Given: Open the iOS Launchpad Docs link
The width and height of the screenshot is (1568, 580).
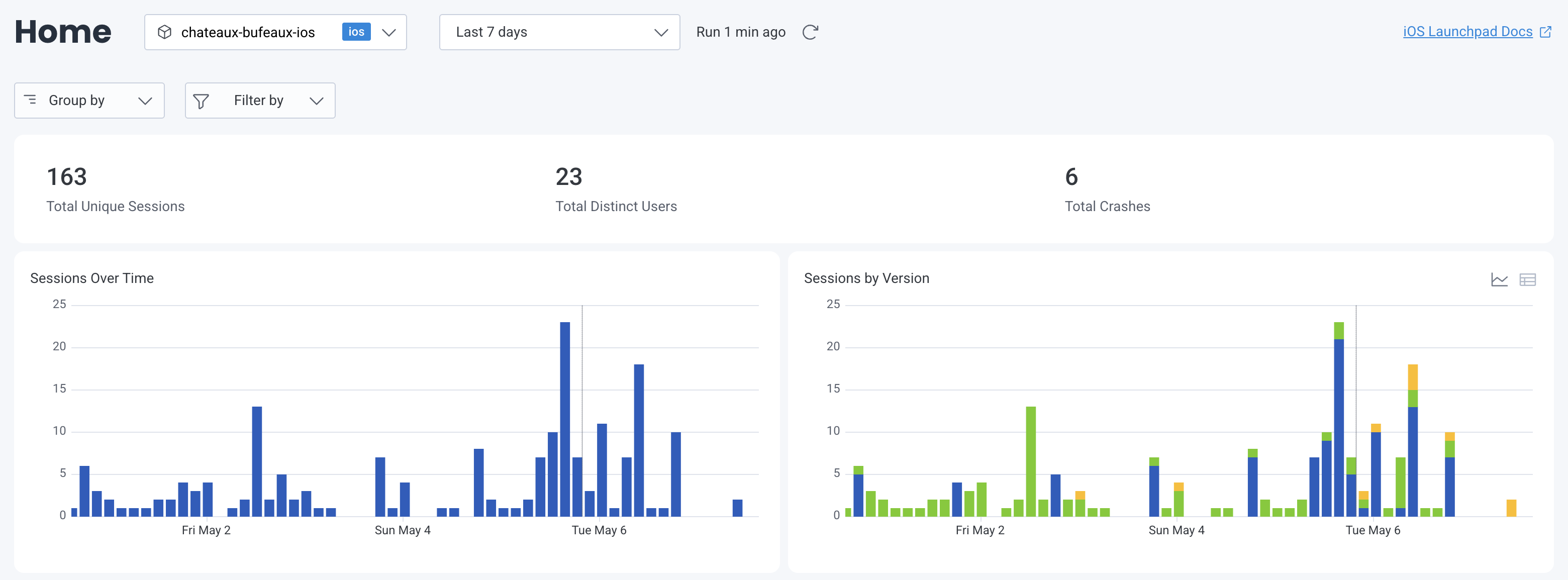Looking at the screenshot, I should (x=1467, y=32).
